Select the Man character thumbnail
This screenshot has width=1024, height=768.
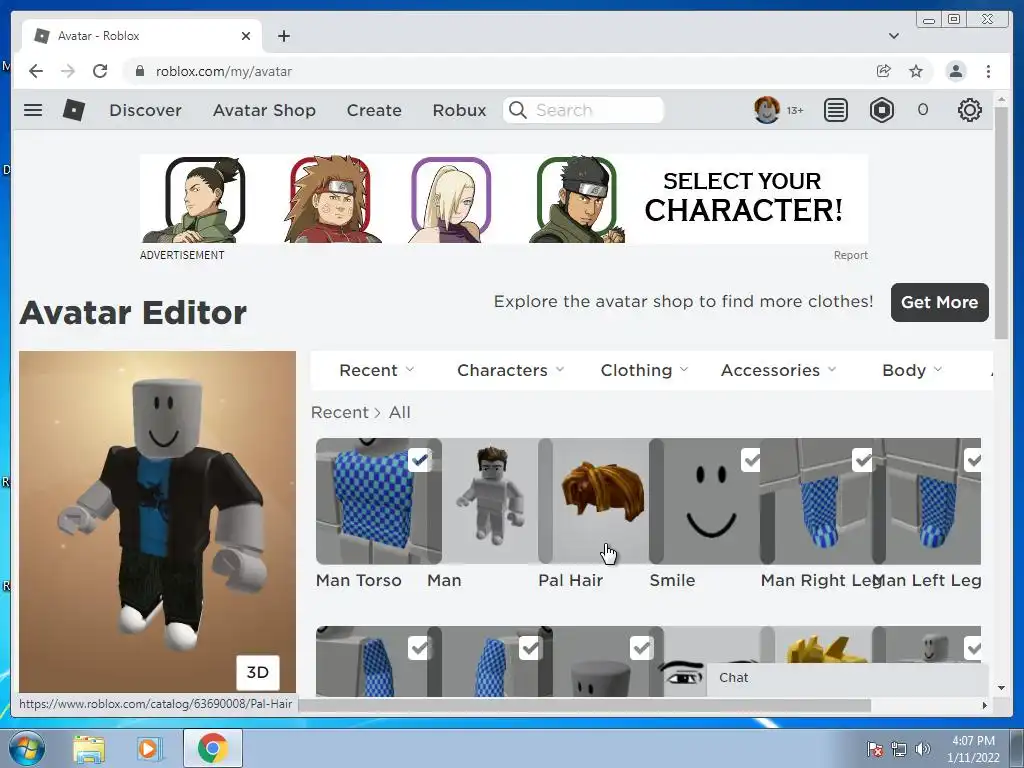[490, 501]
